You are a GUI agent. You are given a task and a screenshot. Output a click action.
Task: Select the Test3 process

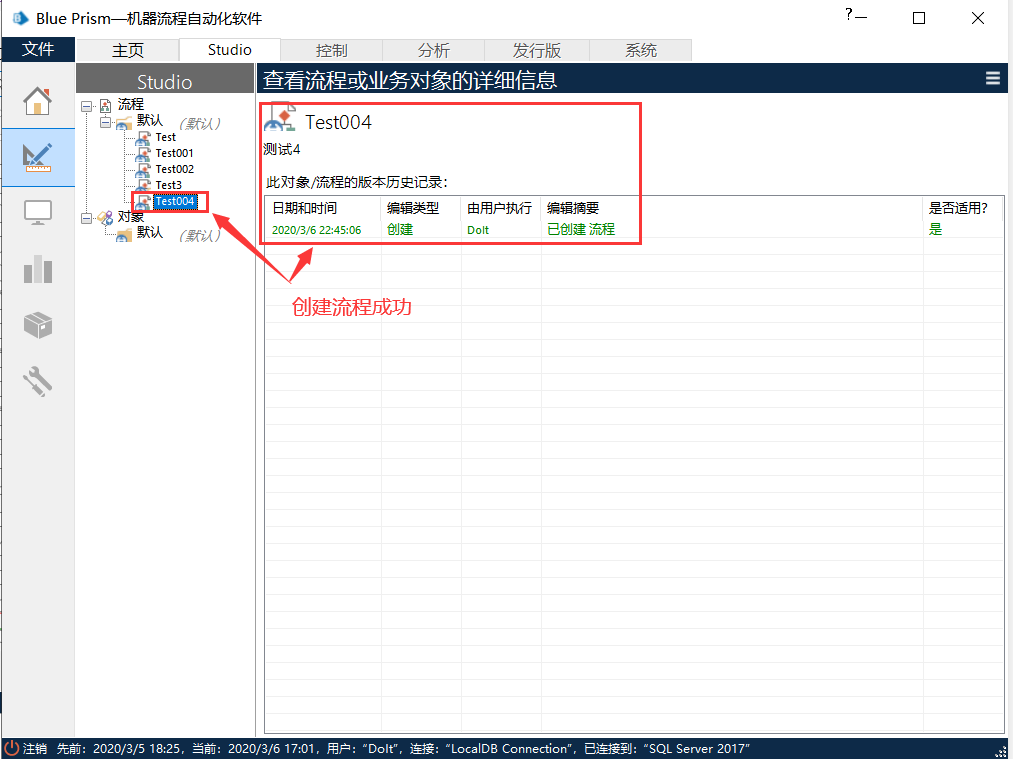169,185
